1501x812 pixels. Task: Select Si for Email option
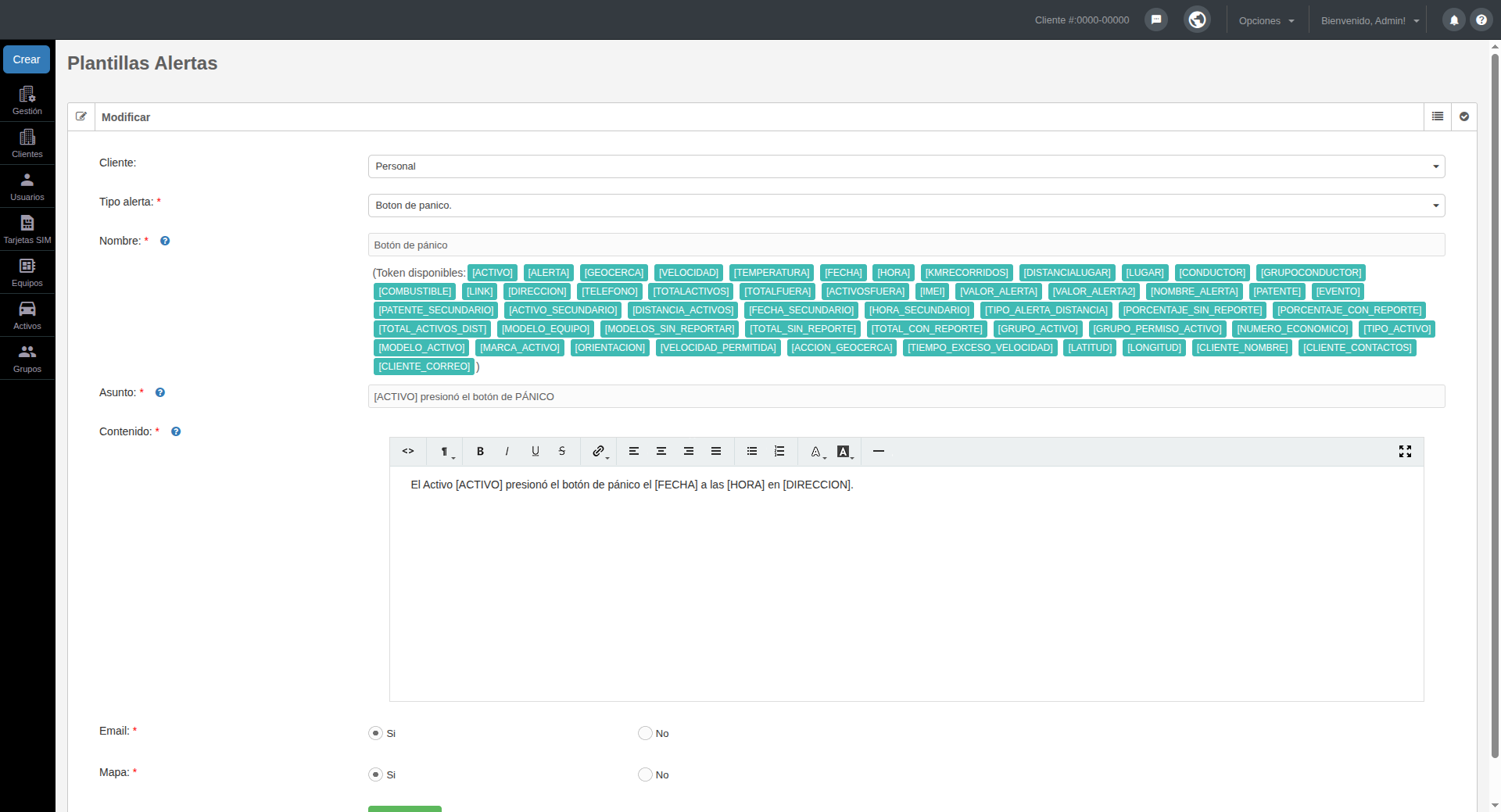coord(376,733)
